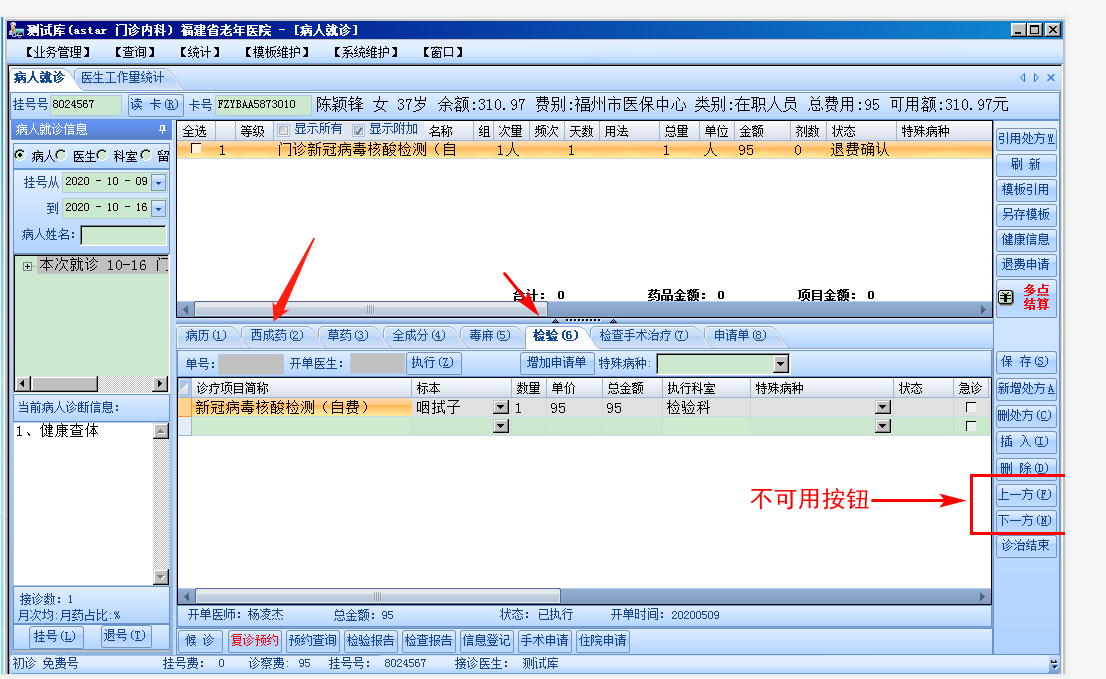The height and width of the screenshot is (679, 1106).
Task: Toggle the 显示所有 checkbox
Action: (x=284, y=130)
